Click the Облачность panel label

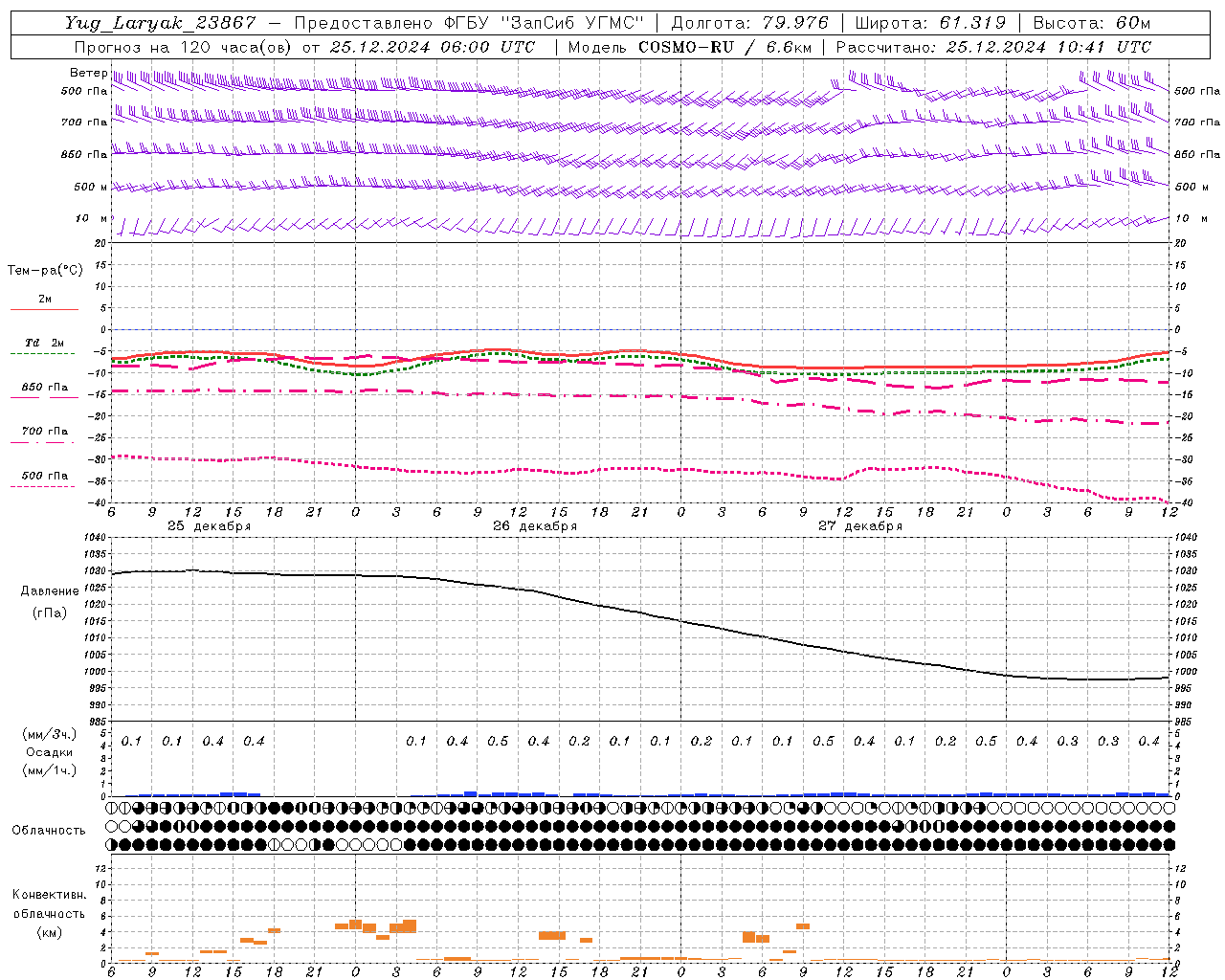[49, 831]
